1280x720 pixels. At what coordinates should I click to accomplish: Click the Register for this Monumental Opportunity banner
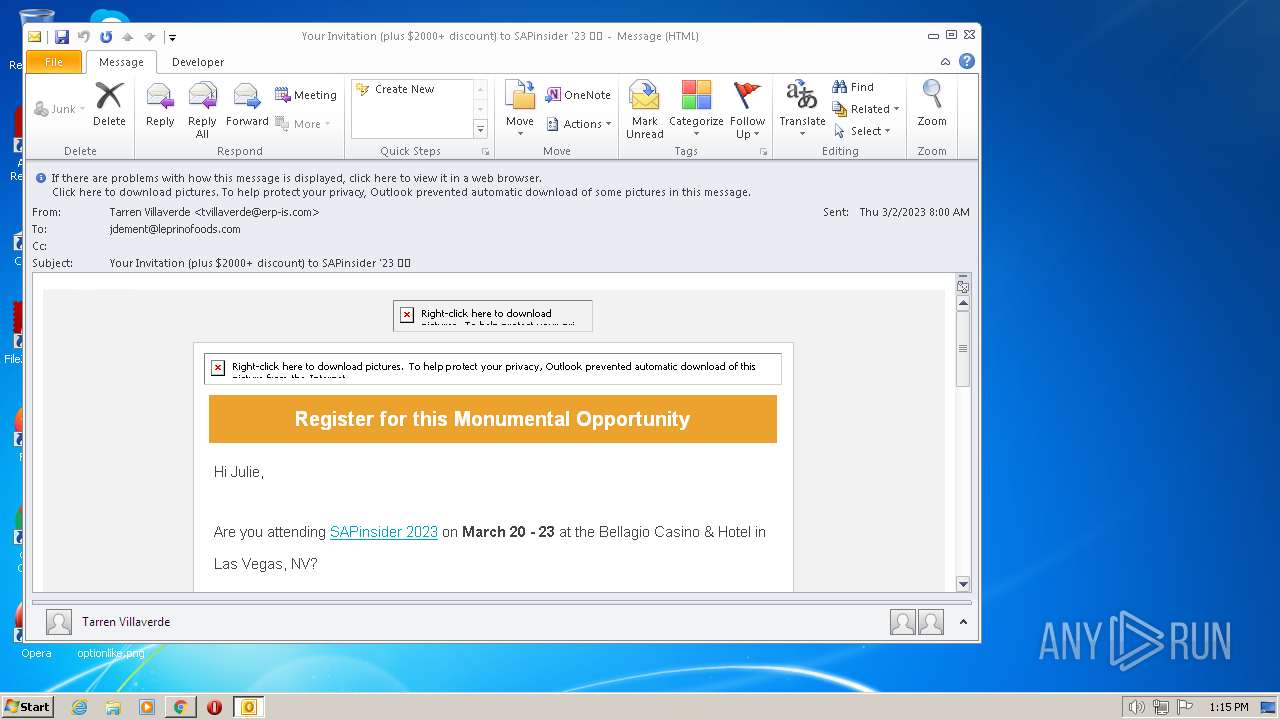coord(493,419)
